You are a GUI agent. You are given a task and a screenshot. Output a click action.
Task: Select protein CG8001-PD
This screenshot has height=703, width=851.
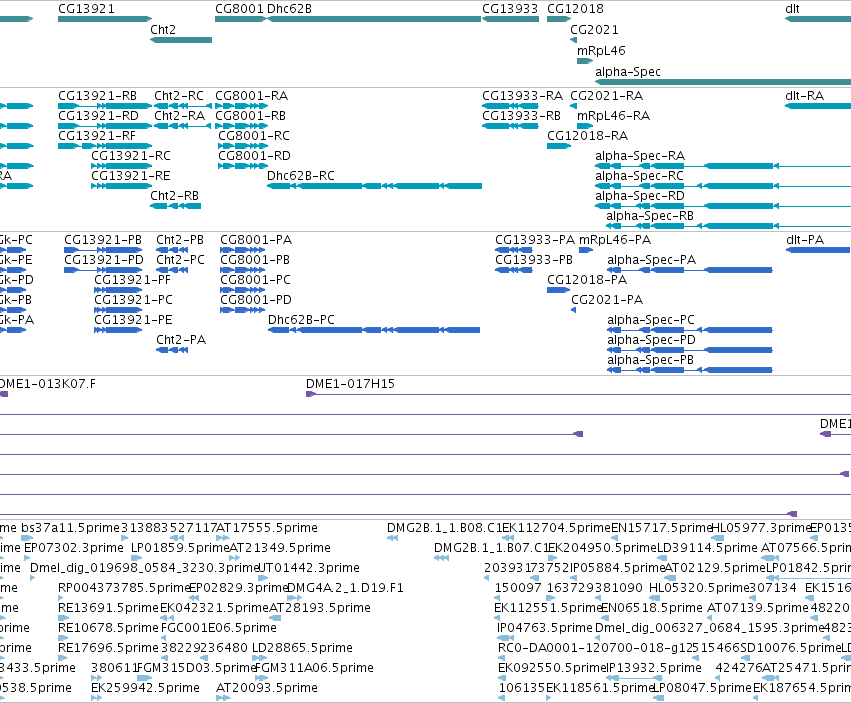256,300
